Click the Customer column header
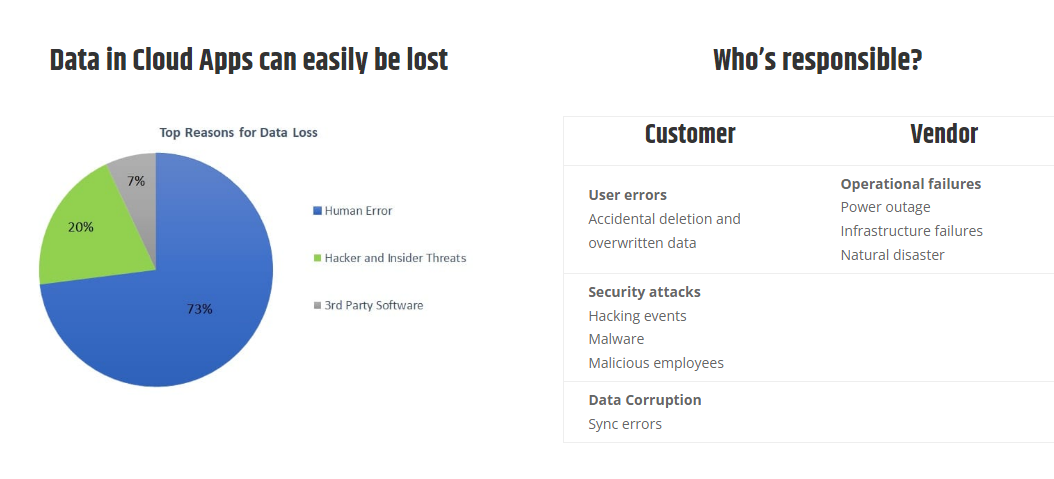 690,134
